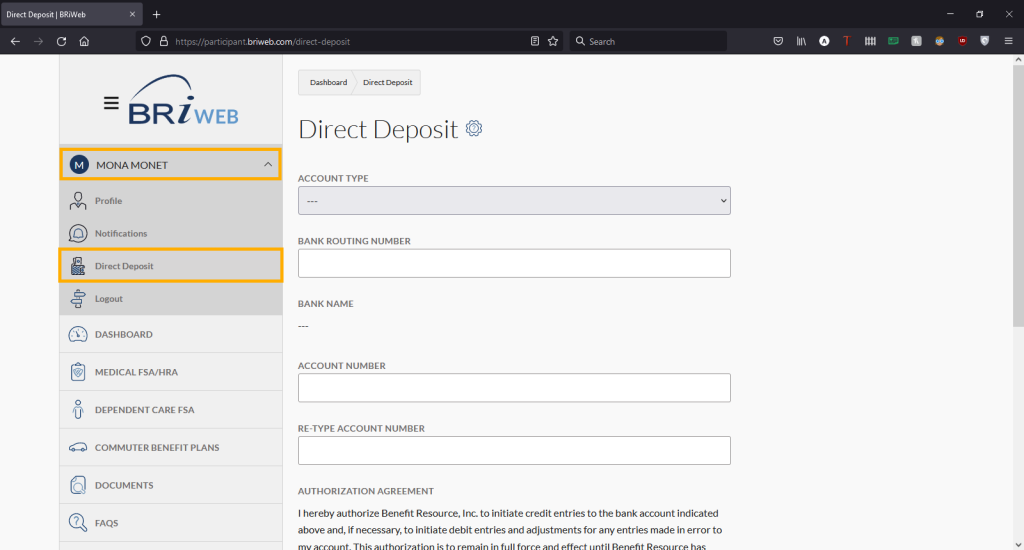Click the Account Number input field
The height and width of the screenshot is (550, 1024).
point(514,388)
